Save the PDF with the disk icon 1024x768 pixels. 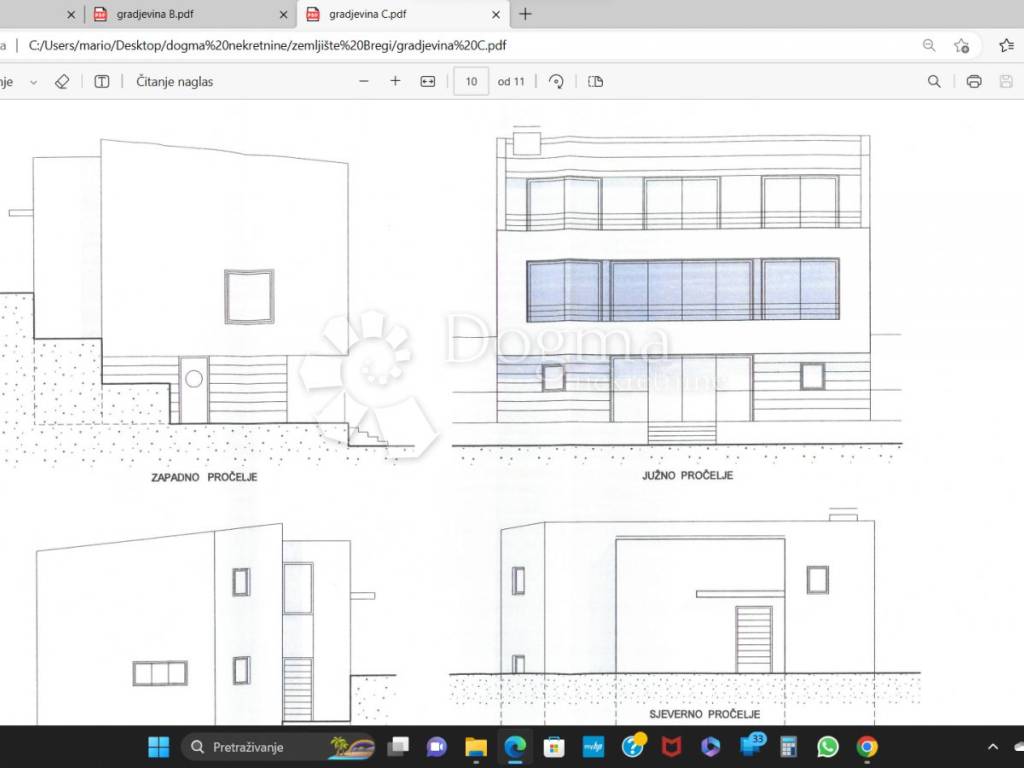[1006, 82]
